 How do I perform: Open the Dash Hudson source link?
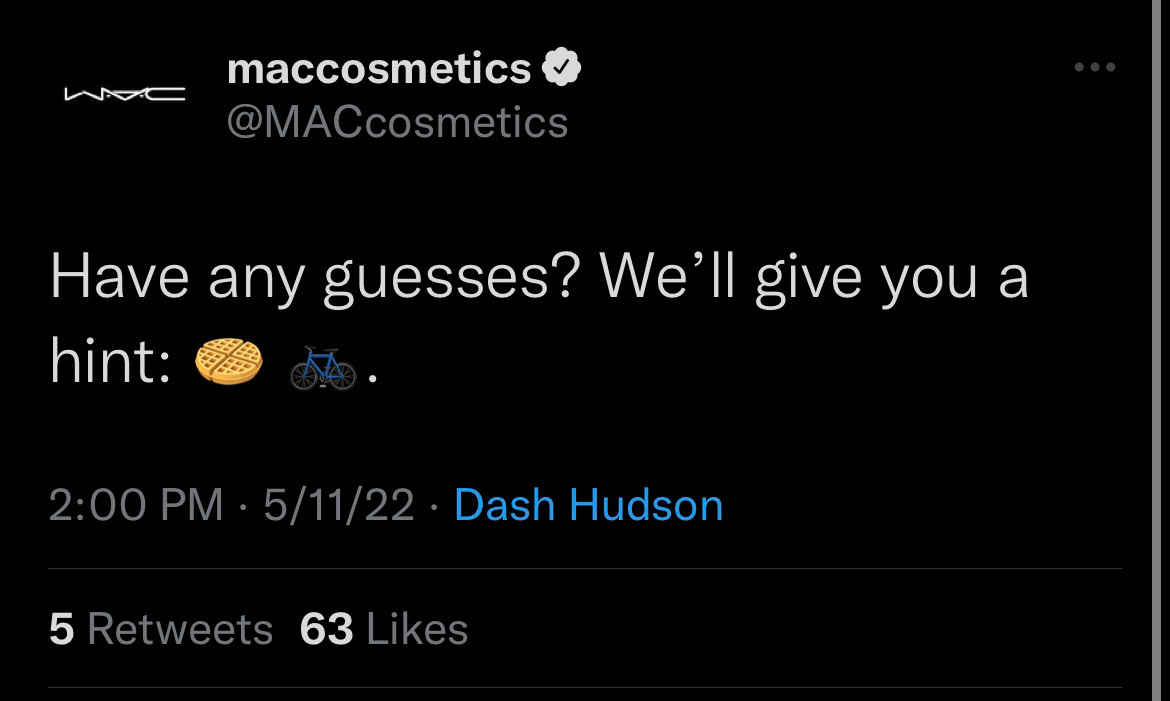tap(588, 505)
